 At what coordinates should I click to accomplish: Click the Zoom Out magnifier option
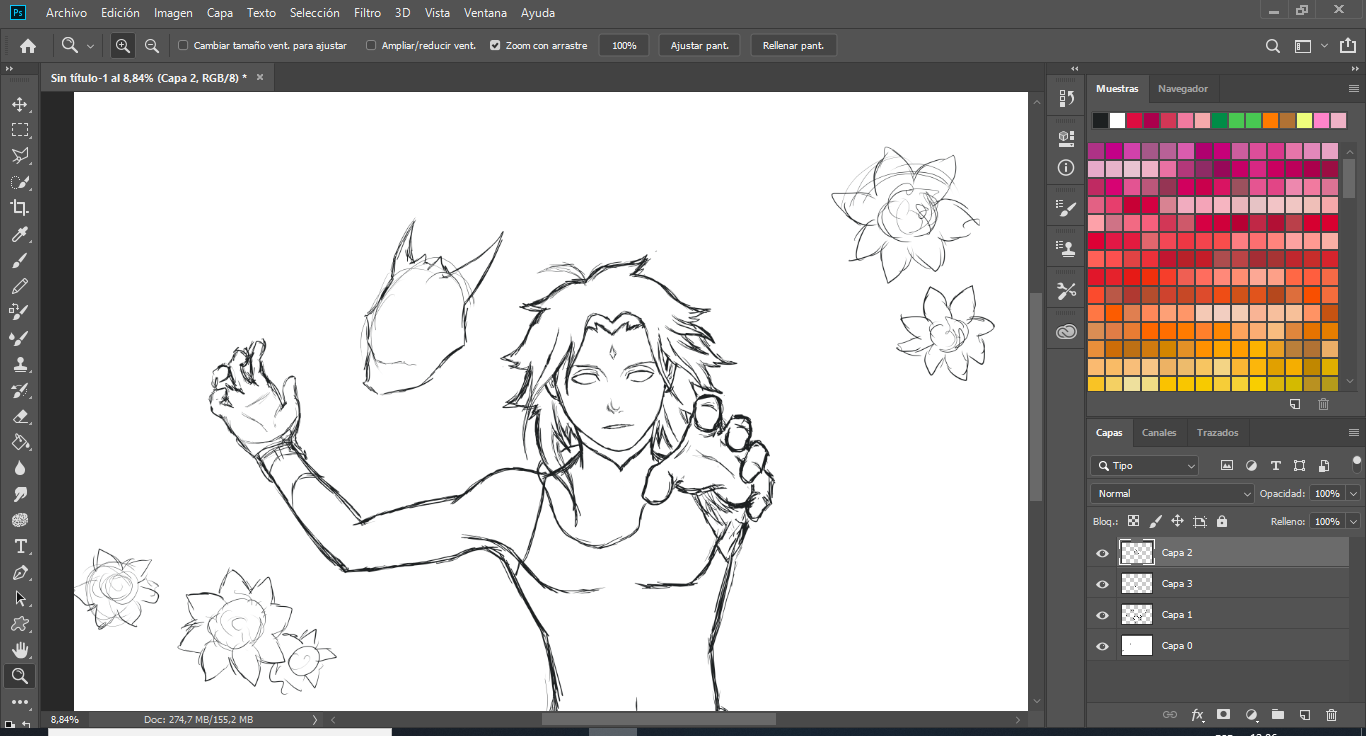152,46
